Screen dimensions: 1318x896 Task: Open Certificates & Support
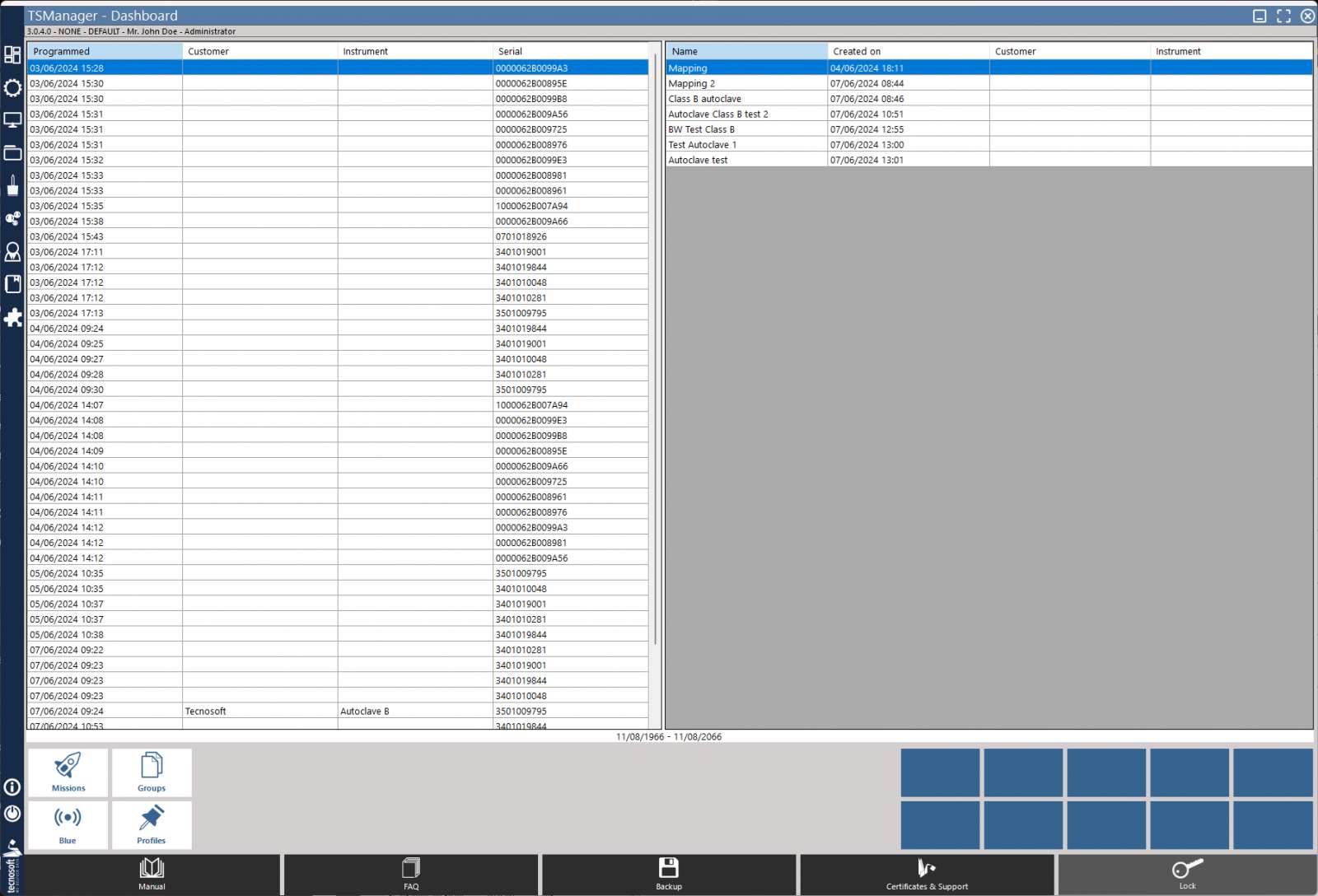point(926,874)
